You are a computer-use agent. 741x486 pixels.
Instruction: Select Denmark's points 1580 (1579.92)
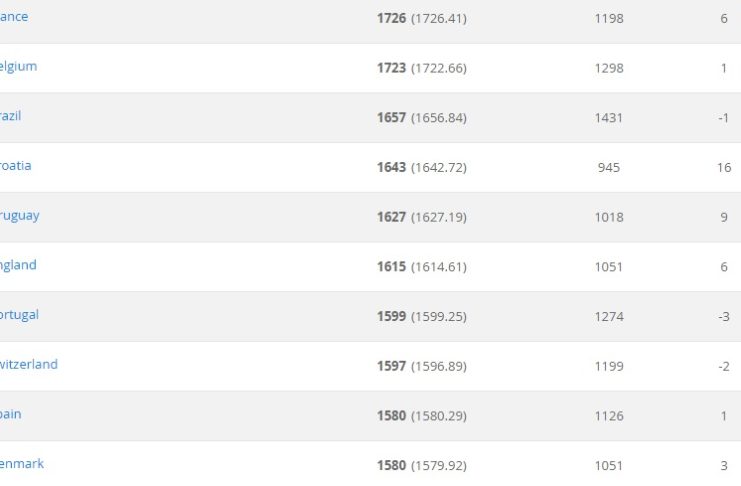[x=421, y=465]
